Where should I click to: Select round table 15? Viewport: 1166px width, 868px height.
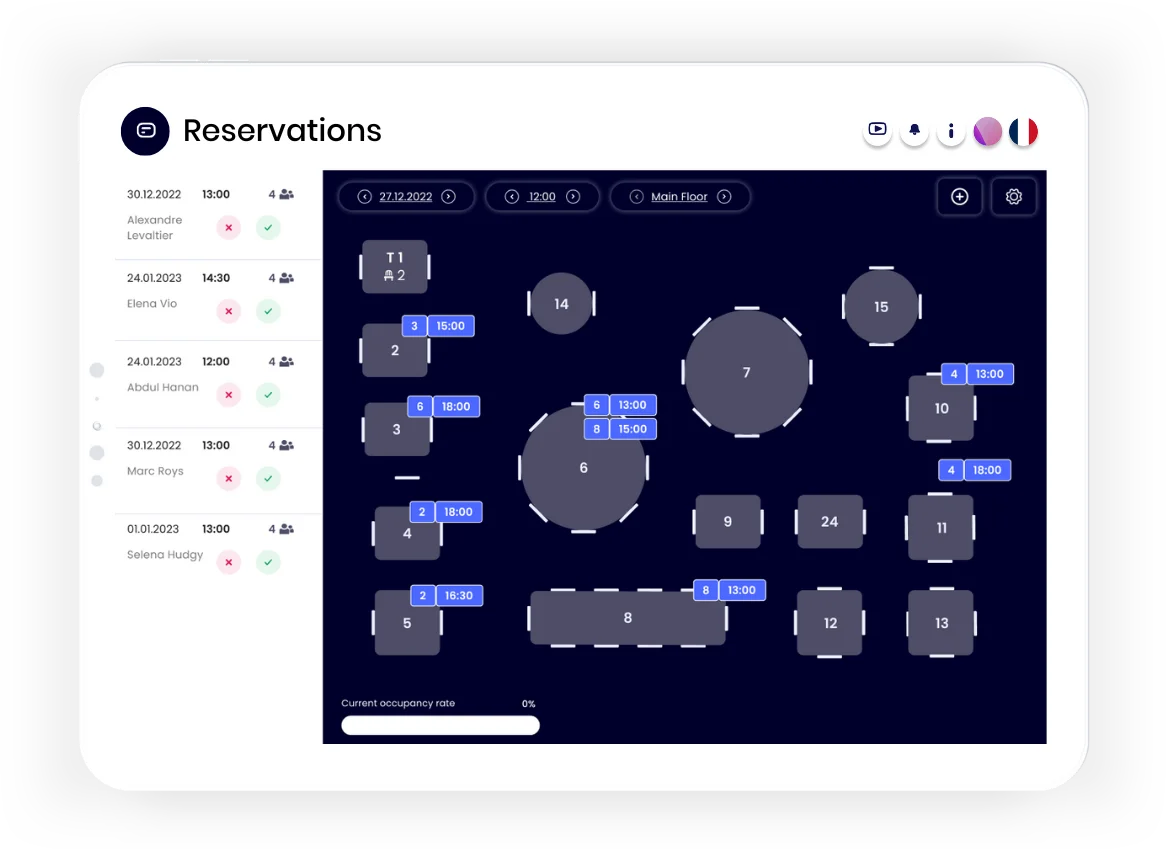881,306
